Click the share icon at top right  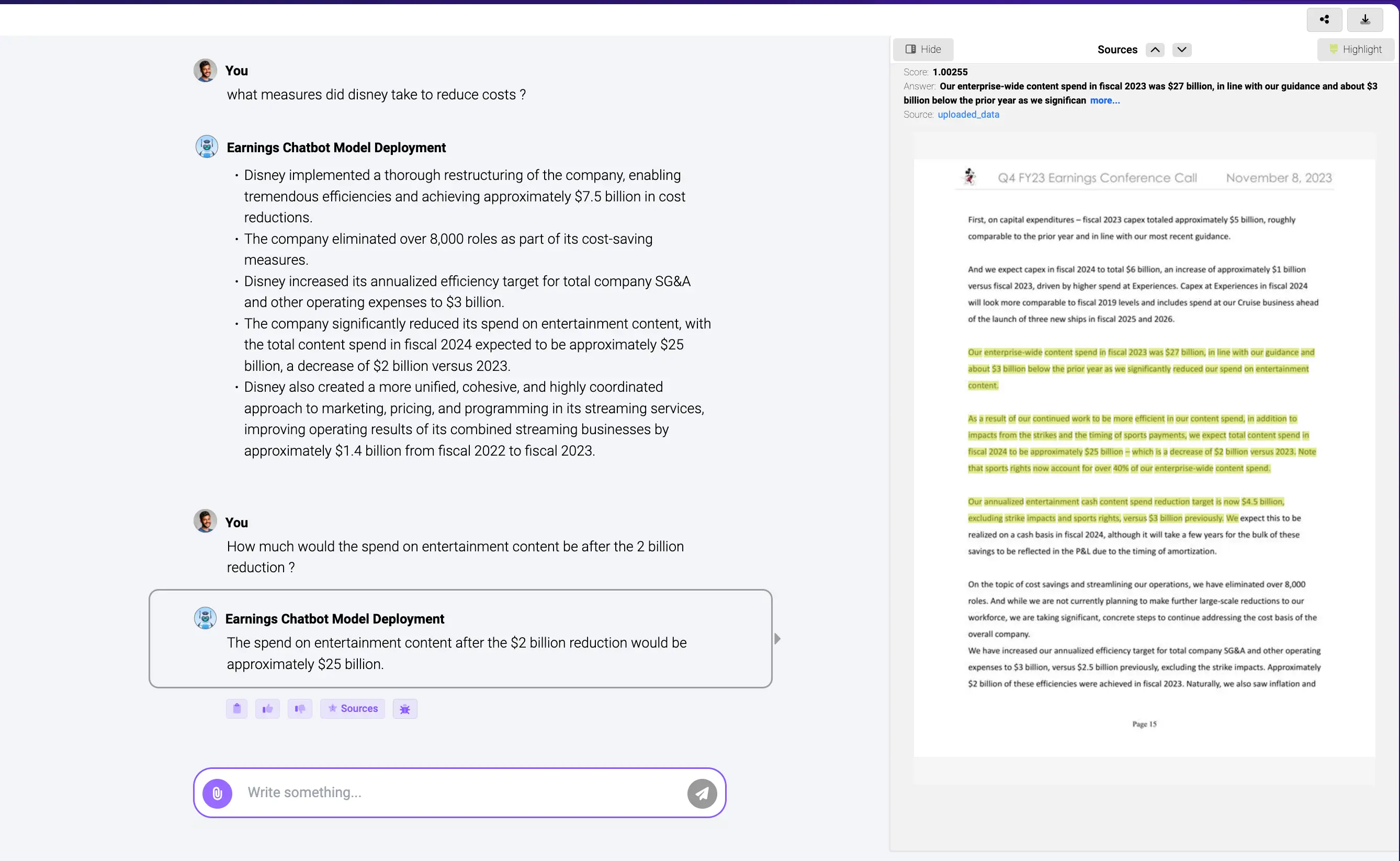coord(1324,19)
